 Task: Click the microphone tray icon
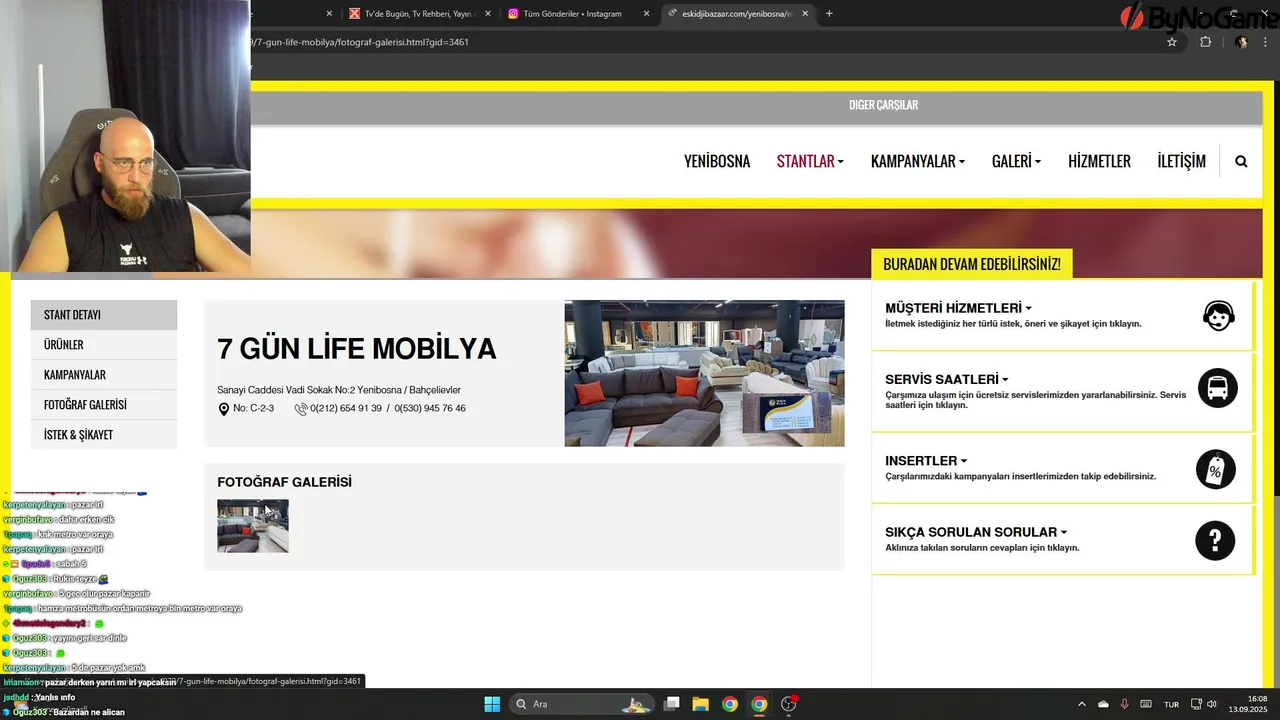[x=1124, y=704]
